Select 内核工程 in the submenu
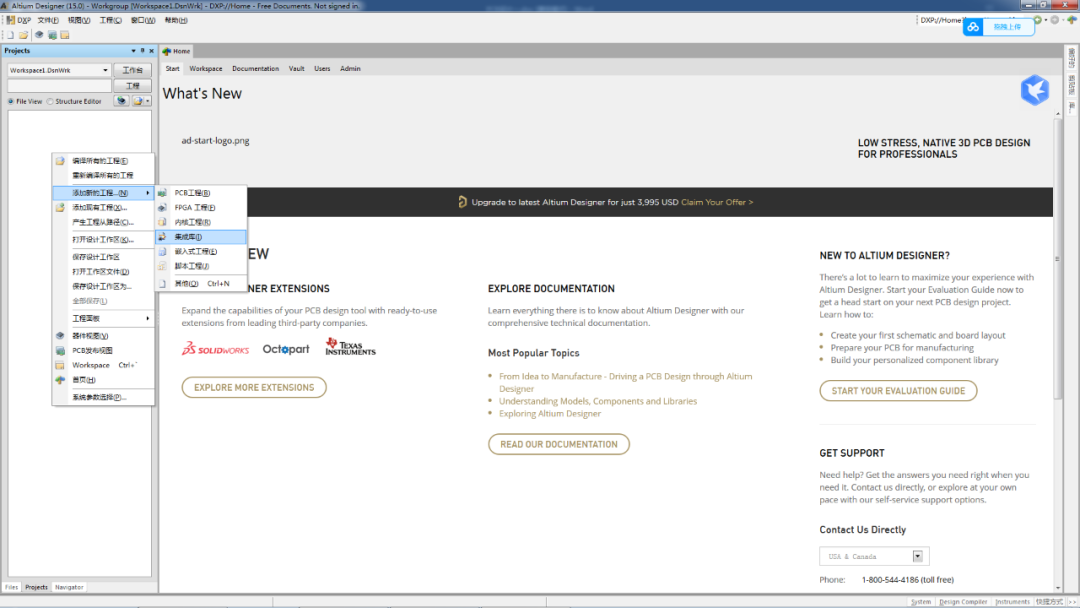This screenshot has height=608, width=1080. coord(201,222)
